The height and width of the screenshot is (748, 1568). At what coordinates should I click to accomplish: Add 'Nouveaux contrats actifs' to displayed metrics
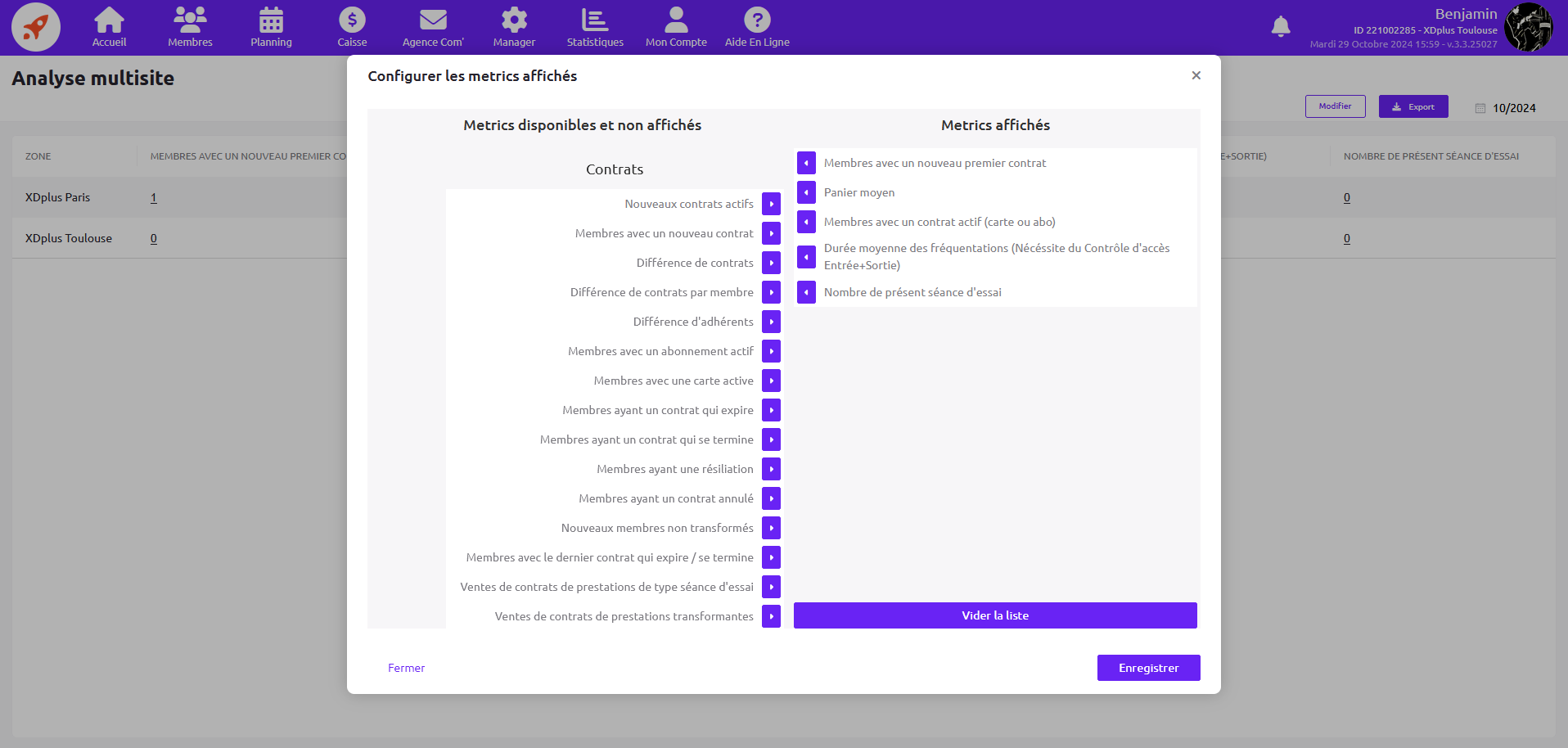point(771,204)
